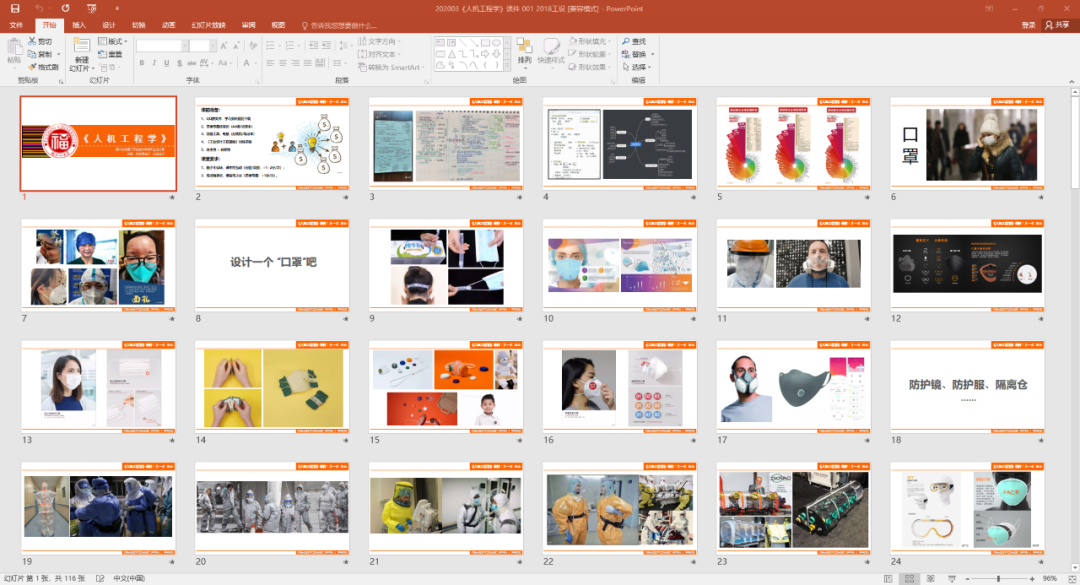
Task: Click the Copy (复制) button
Action: coord(40,54)
